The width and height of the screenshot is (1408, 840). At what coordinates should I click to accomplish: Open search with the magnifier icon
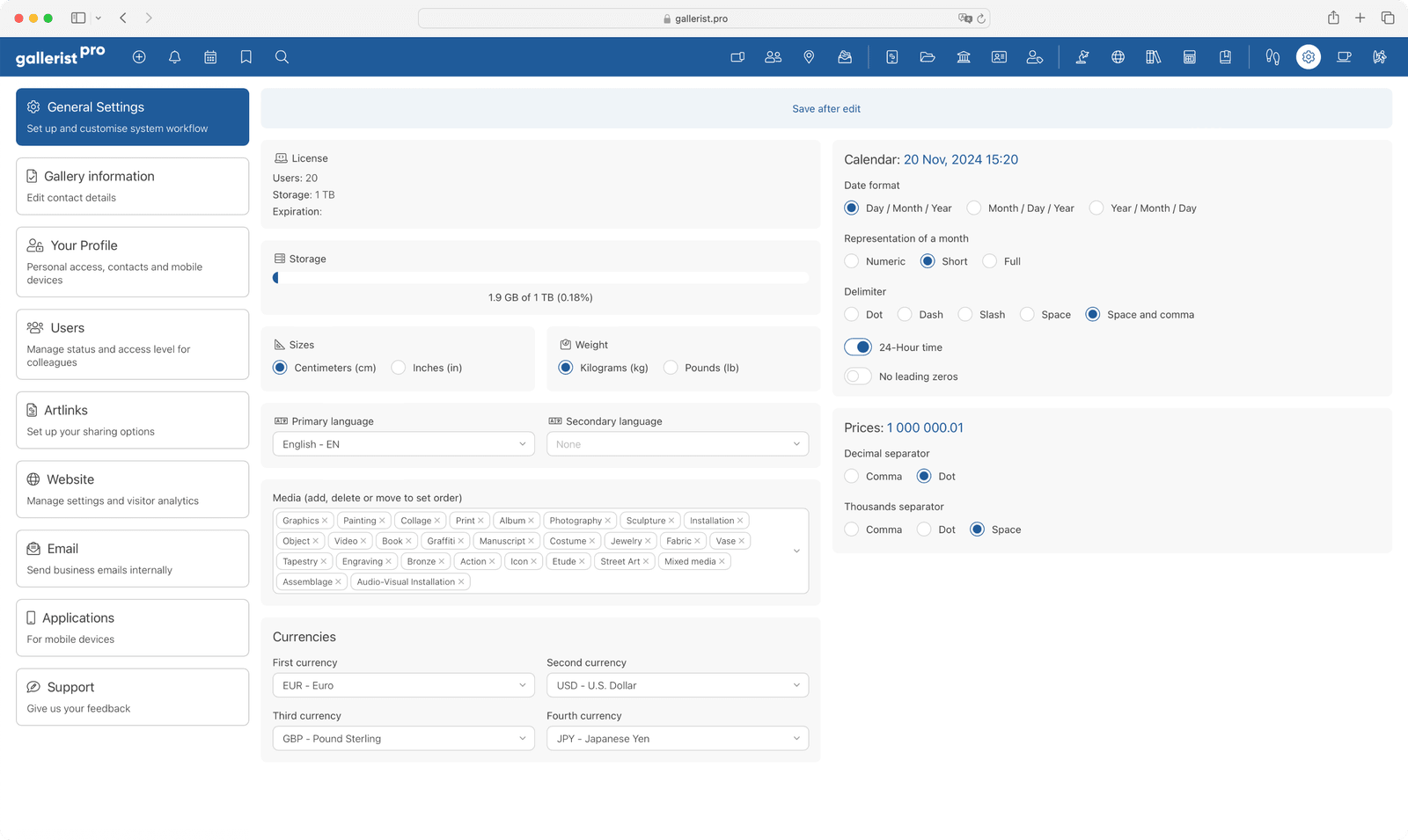click(x=282, y=57)
